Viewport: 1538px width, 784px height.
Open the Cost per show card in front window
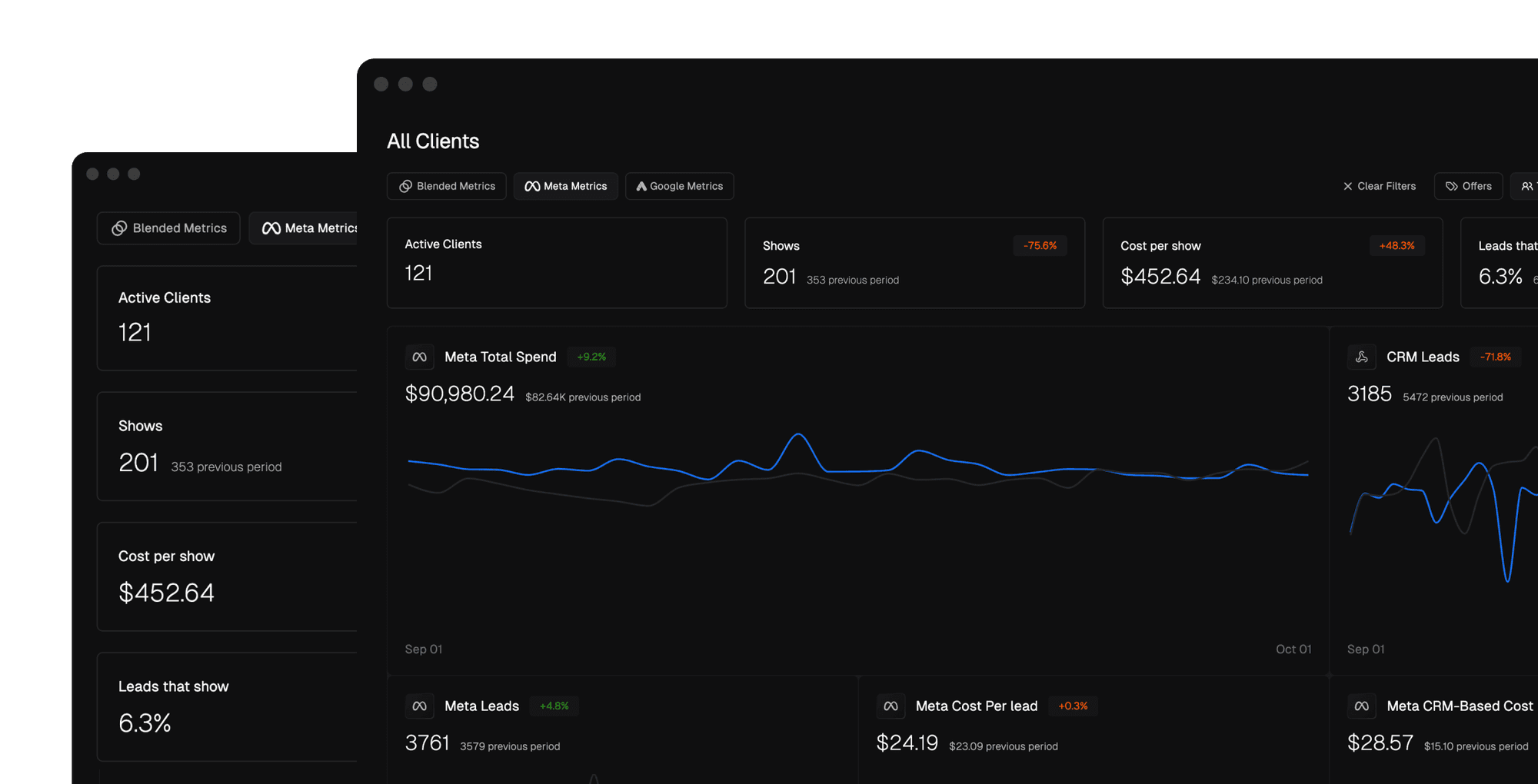tap(1273, 263)
